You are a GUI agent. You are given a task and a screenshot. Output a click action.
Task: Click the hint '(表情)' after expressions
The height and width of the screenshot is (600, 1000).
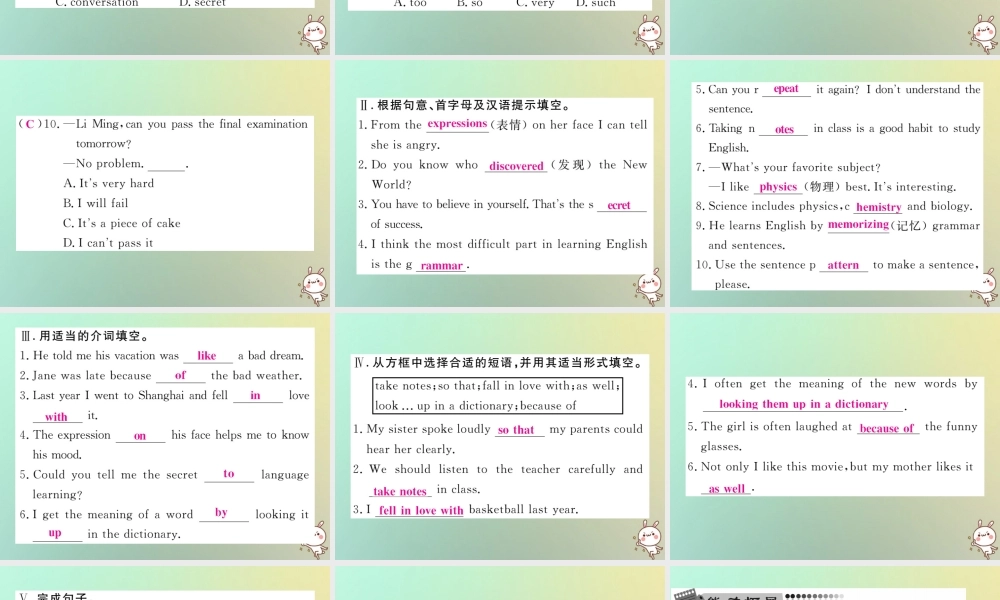510,125
